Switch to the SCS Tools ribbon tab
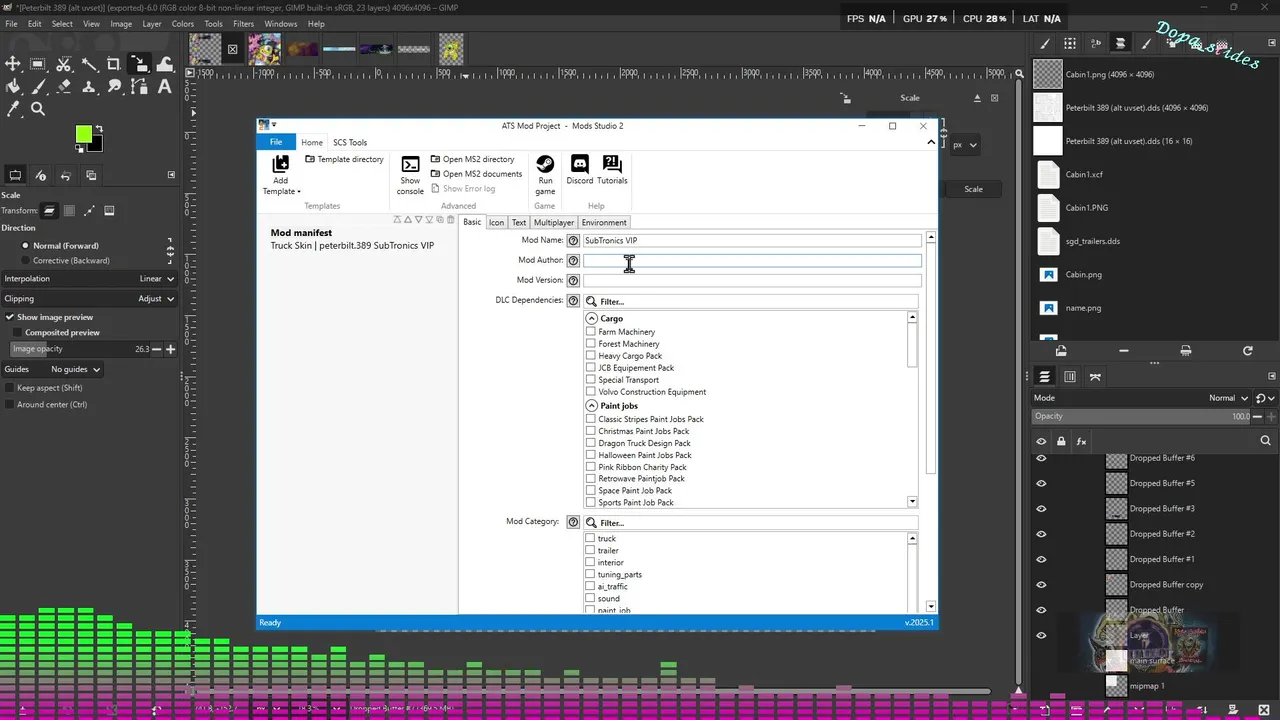 350,143
